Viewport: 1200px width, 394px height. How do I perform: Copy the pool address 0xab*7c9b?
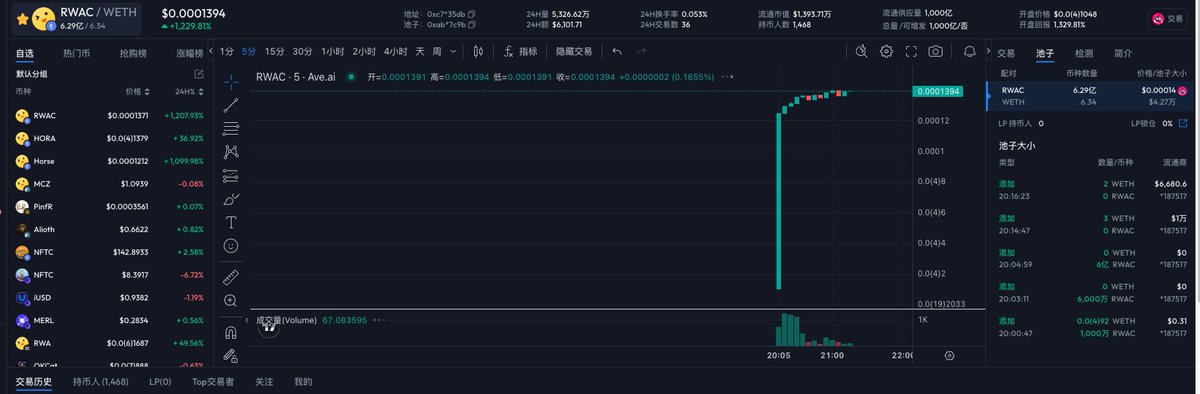point(472,25)
